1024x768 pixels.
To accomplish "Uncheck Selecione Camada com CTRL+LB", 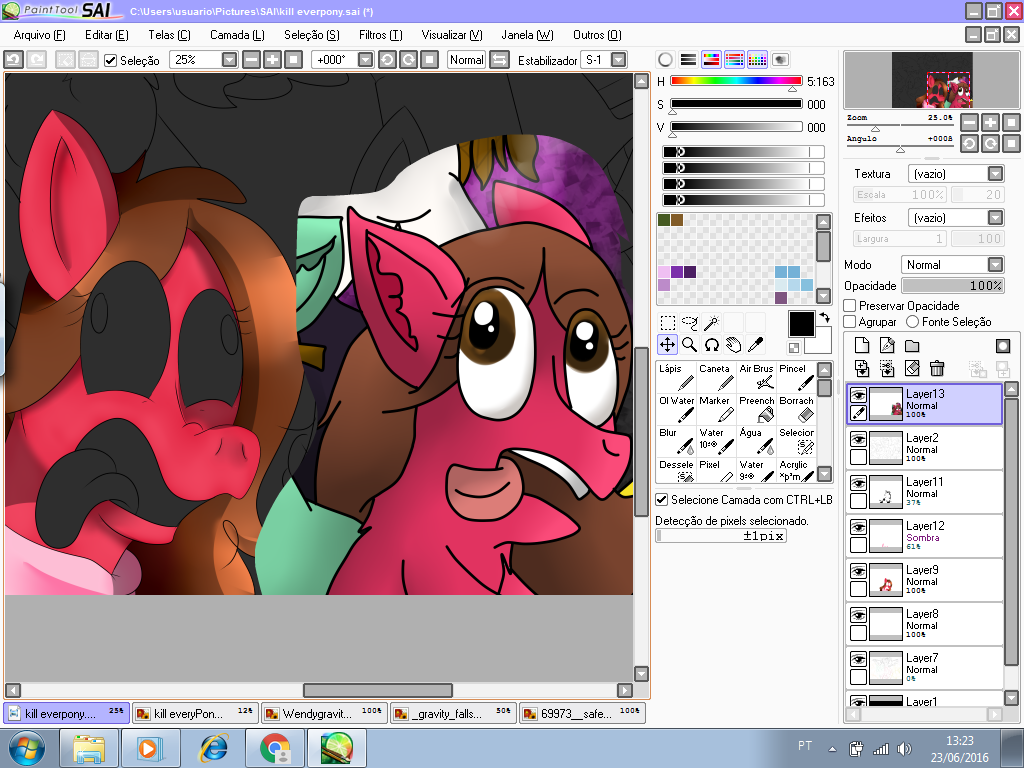I will (x=662, y=499).
